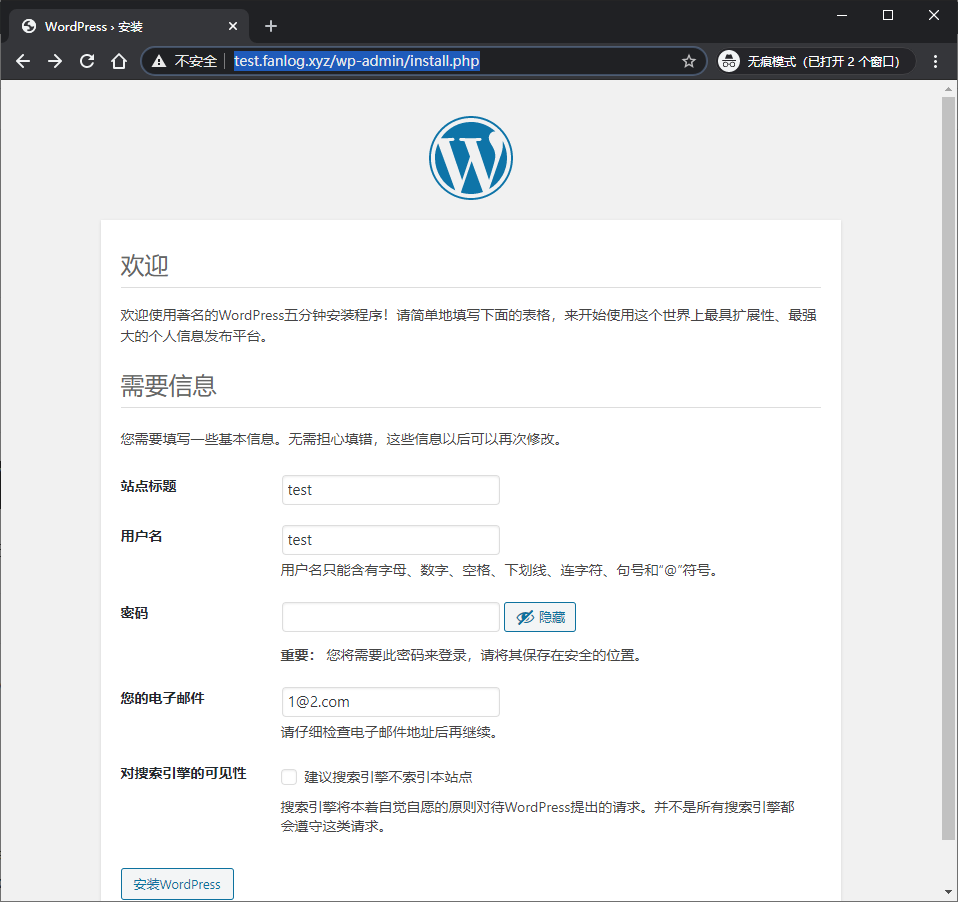Focus the 站点标题 input field
The height and width of the screenshot is (902, 958).
(390, 490)
